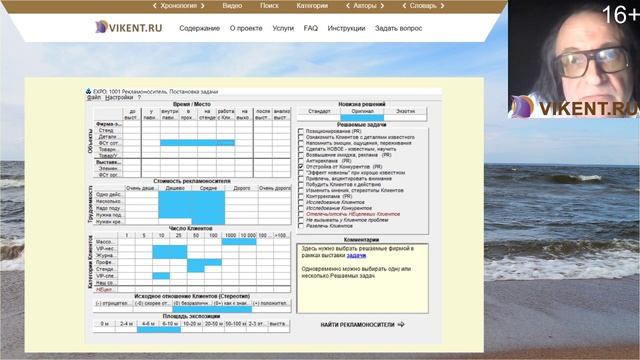640x360 pixels.
Task: Click left chevron beside Словарь
Action: click(x=404, y=6)
